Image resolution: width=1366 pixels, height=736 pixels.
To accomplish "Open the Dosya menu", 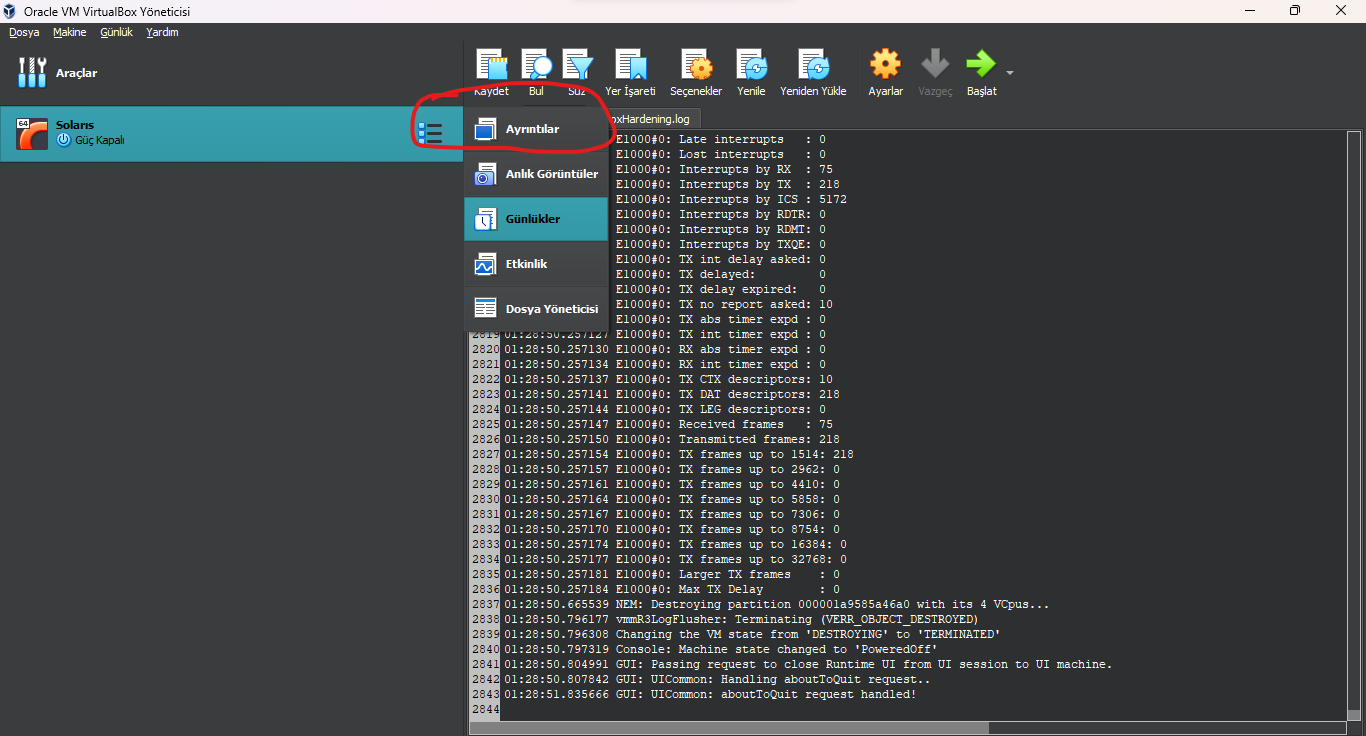I will [24, 32].
